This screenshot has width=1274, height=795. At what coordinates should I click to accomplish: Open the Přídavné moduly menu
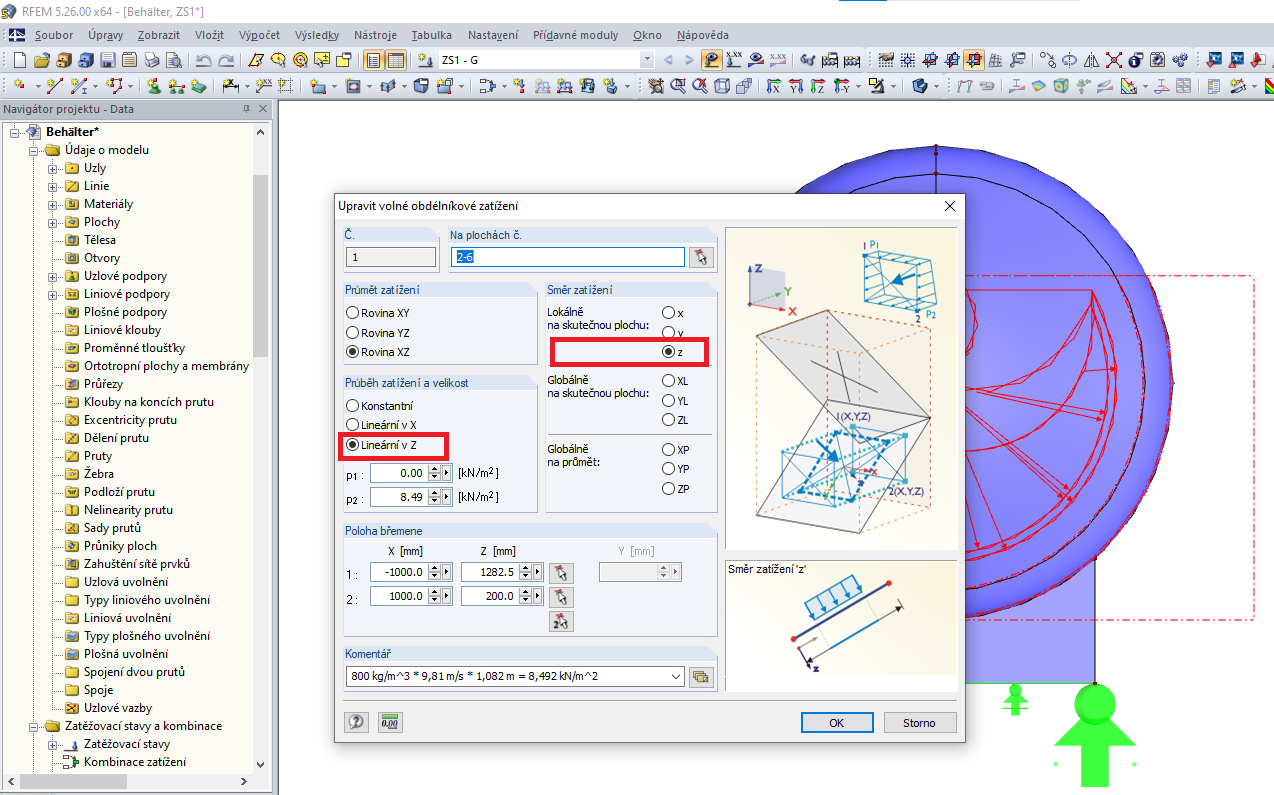pos(576,35)
